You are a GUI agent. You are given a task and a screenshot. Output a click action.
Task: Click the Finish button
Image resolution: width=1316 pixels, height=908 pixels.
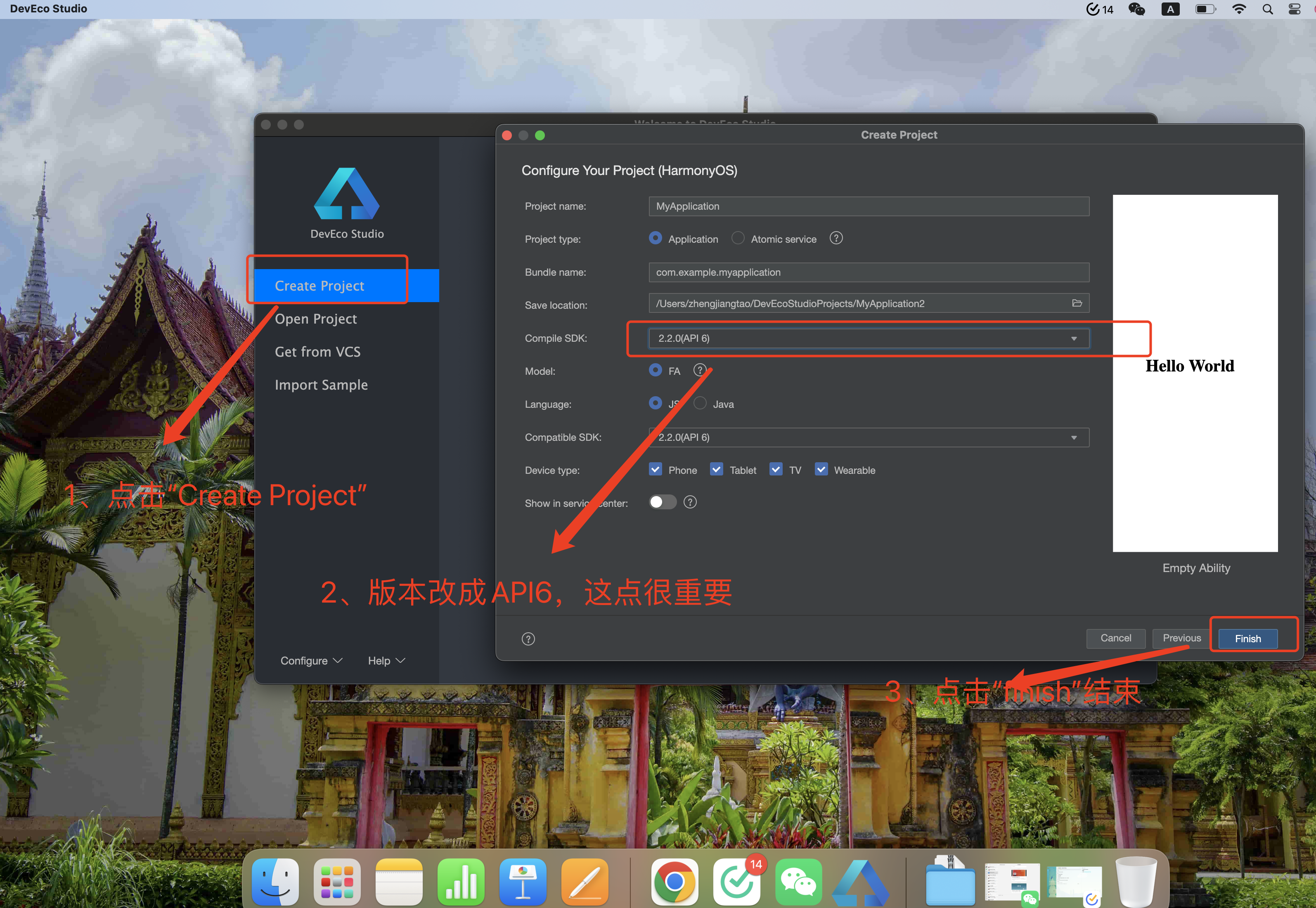pos(1248,639)
